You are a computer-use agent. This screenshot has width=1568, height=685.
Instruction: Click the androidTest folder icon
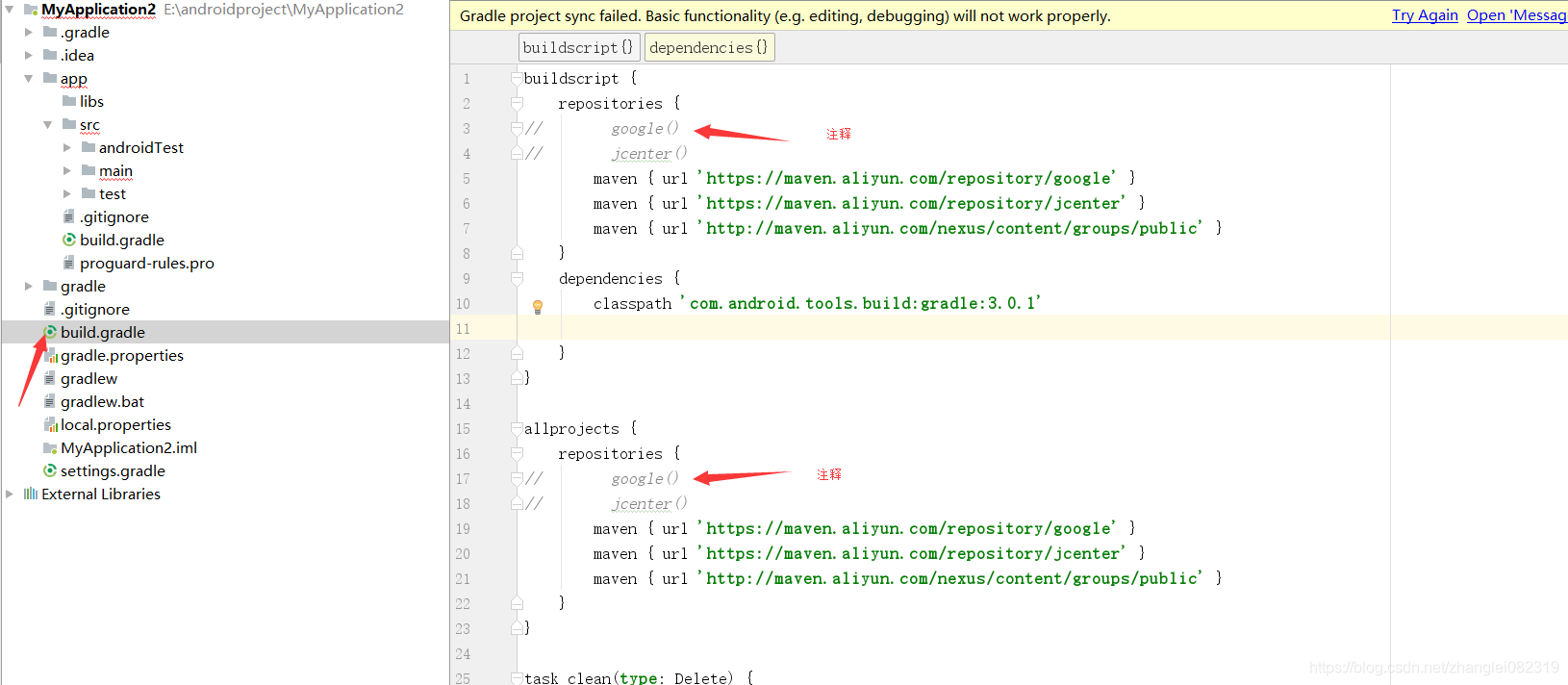click(x=89, y=147)
